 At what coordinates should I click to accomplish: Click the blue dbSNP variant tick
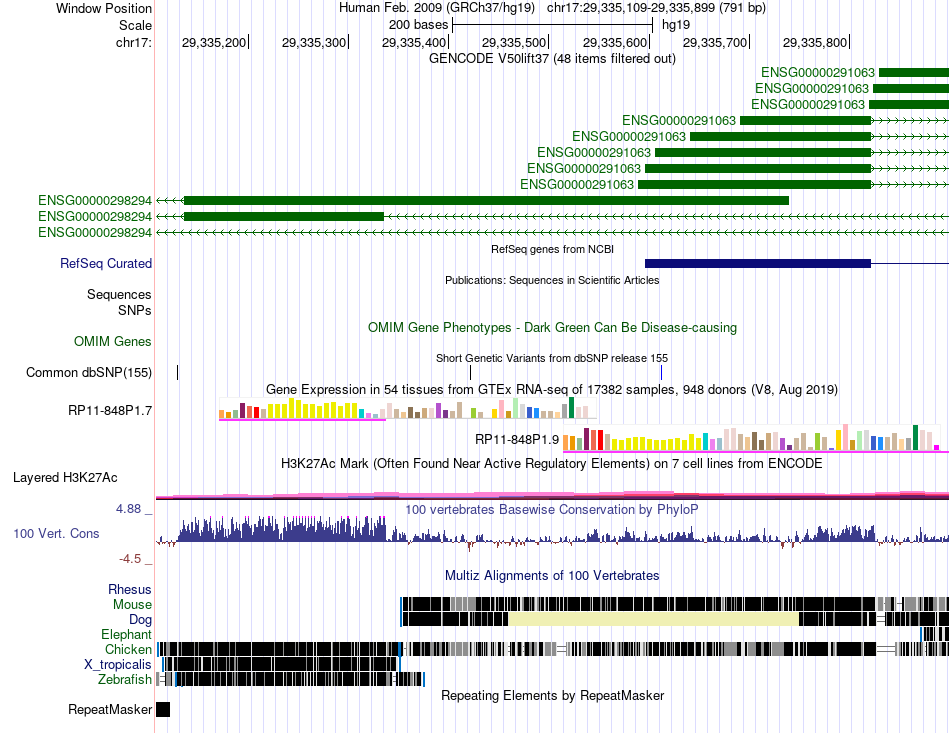[661, 373]
